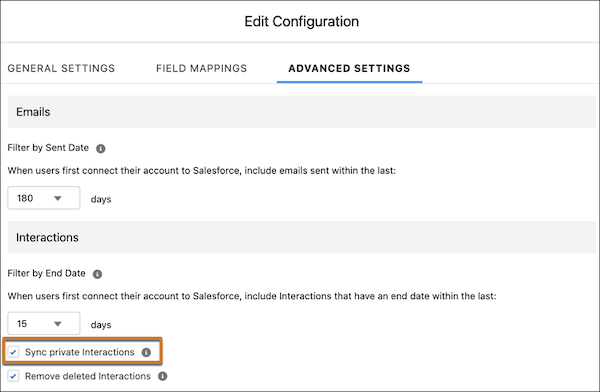Show info for Filter by End Date

pos(98,274)
